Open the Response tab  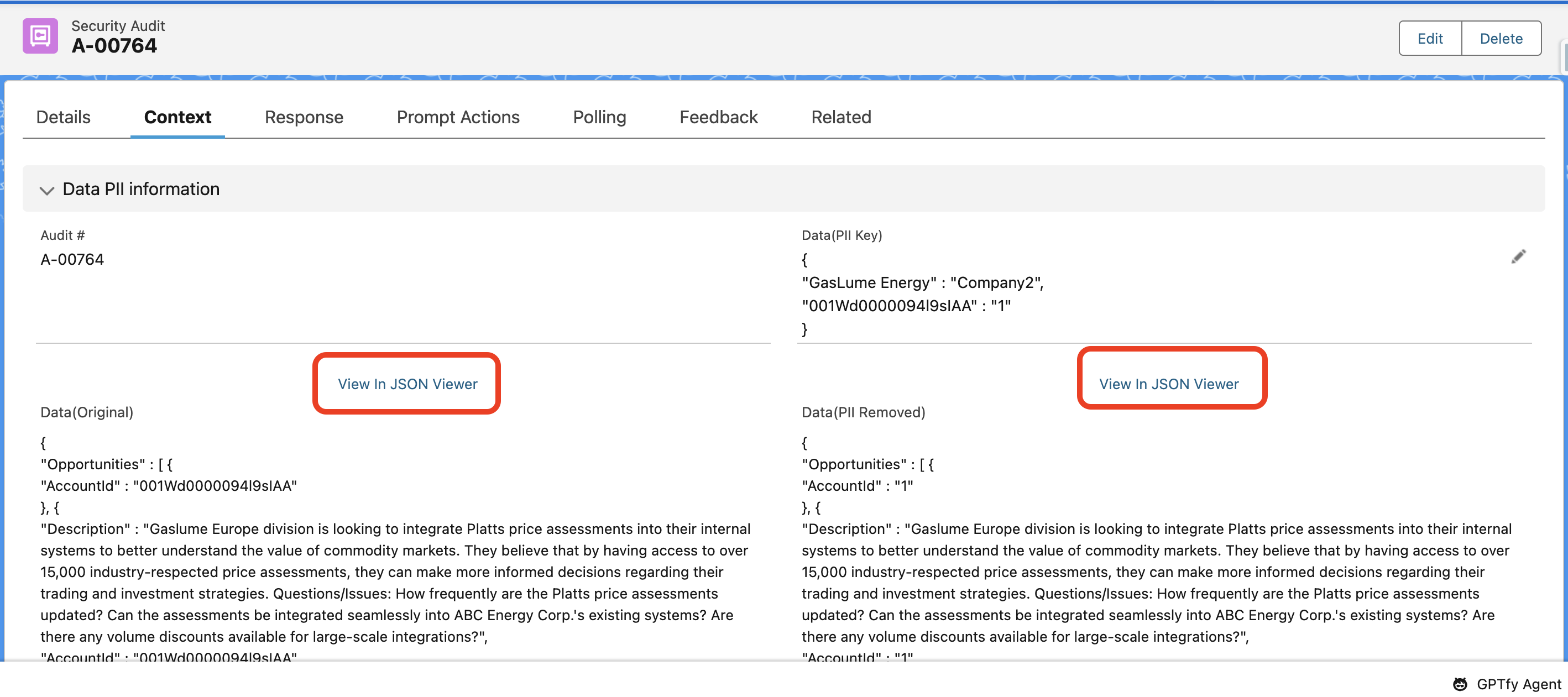(x=304, y=117)
